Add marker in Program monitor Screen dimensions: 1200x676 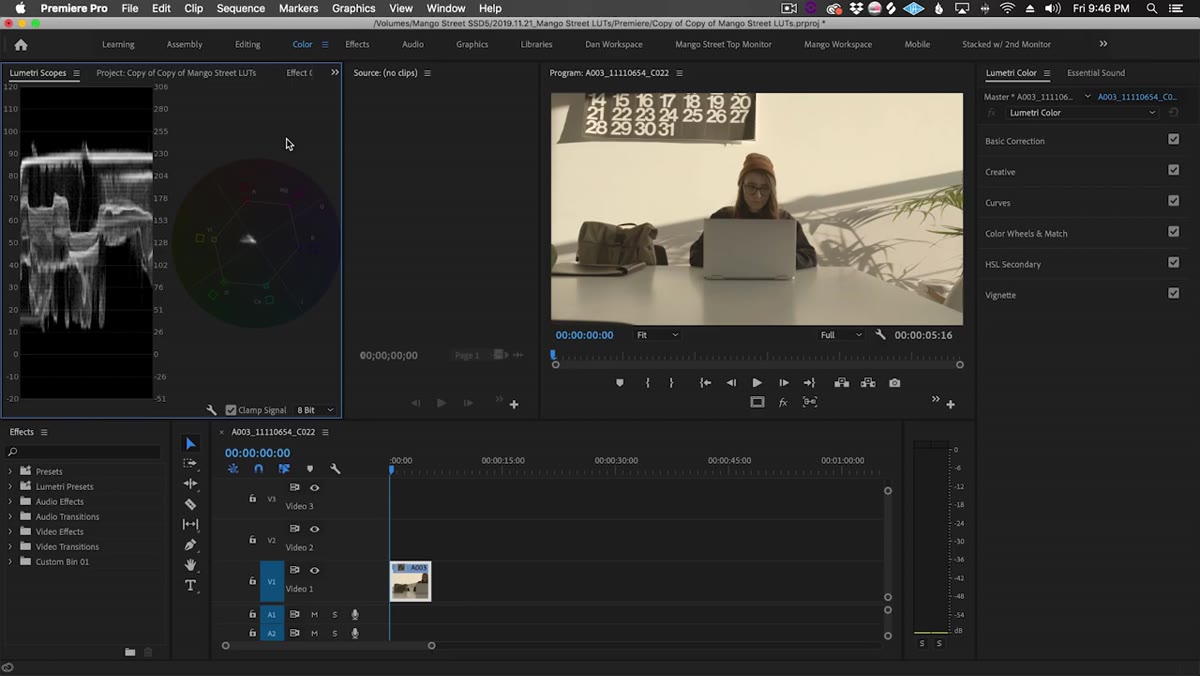619,383
